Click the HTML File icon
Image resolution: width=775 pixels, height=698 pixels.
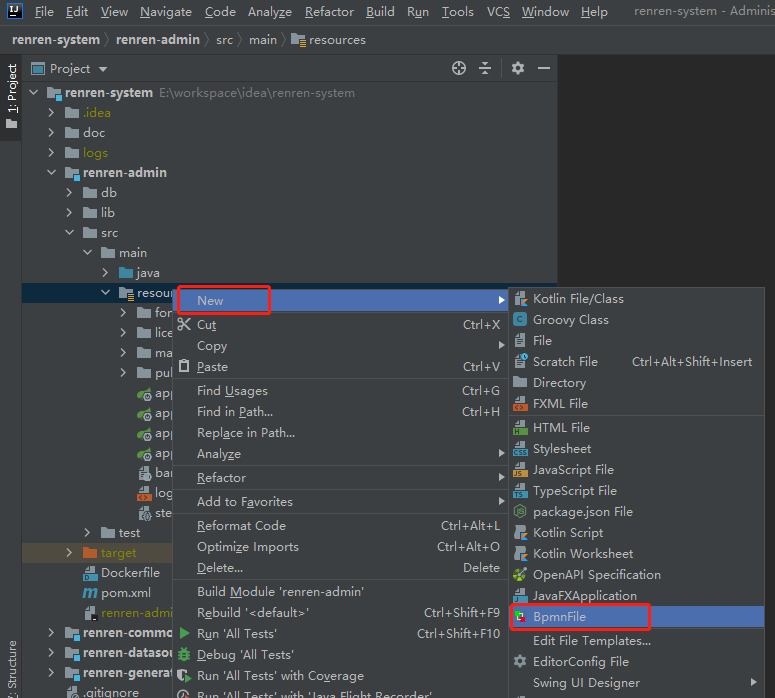(520, 428)
